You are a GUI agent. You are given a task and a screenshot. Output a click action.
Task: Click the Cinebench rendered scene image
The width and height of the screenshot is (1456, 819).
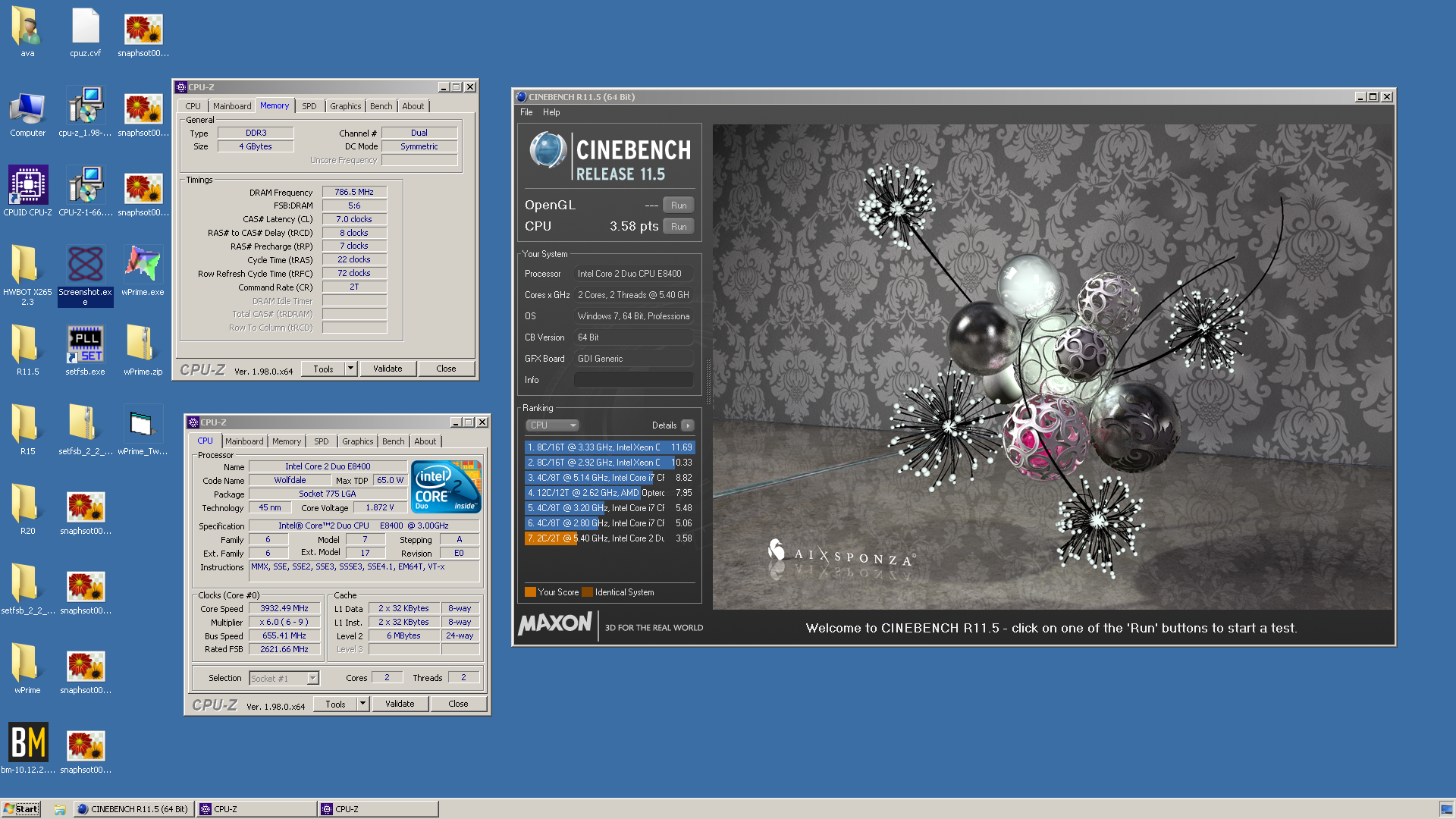1053,367
